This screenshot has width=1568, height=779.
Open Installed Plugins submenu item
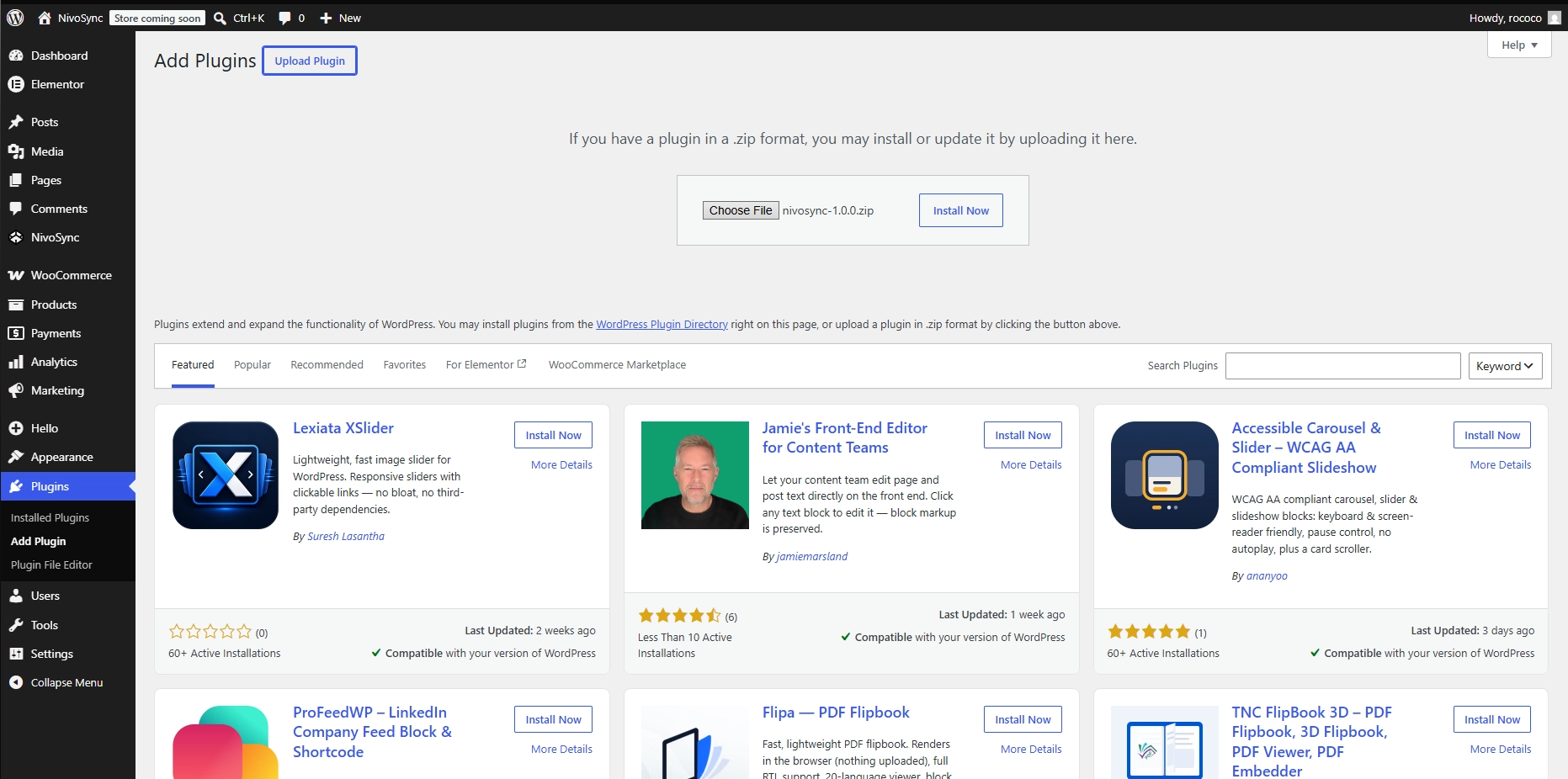[50, 517]
